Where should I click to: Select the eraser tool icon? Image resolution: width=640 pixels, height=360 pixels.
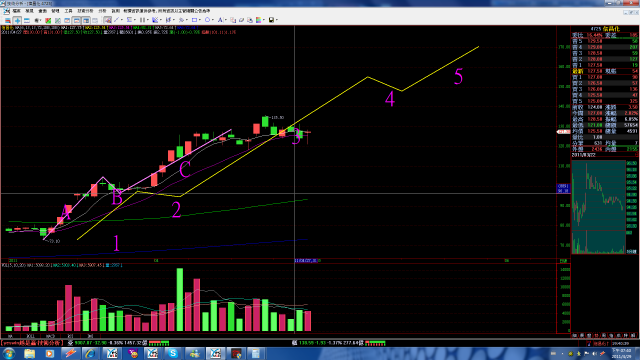(x=242, y=20)
